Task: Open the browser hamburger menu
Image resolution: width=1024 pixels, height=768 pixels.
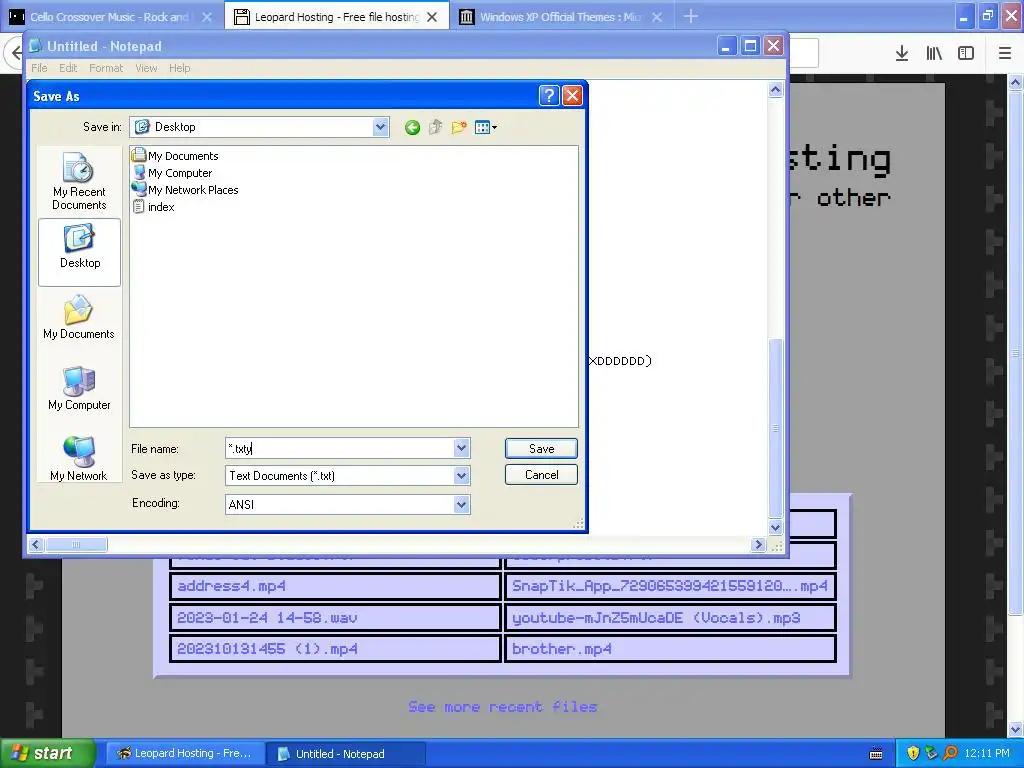Action: 1005,54
